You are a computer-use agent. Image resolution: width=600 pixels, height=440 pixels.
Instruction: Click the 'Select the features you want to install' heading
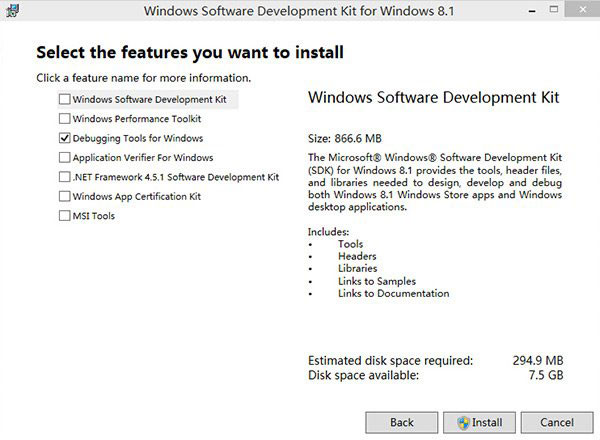point(190,53)
